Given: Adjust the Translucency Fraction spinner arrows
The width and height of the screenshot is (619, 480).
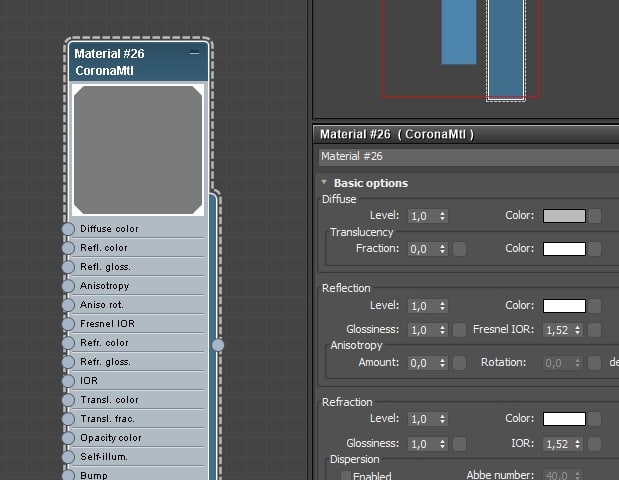Looking at the screenshot, I should click(443, 249).
